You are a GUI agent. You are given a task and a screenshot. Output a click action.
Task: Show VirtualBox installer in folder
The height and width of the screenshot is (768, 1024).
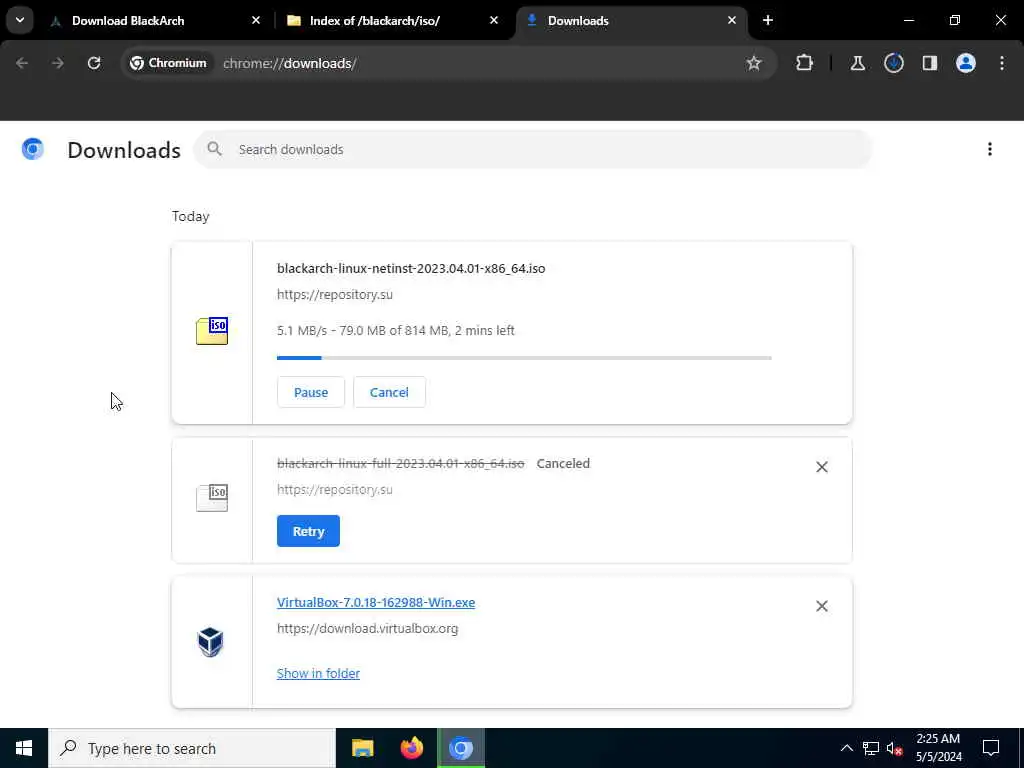click(x=318, y=673)
